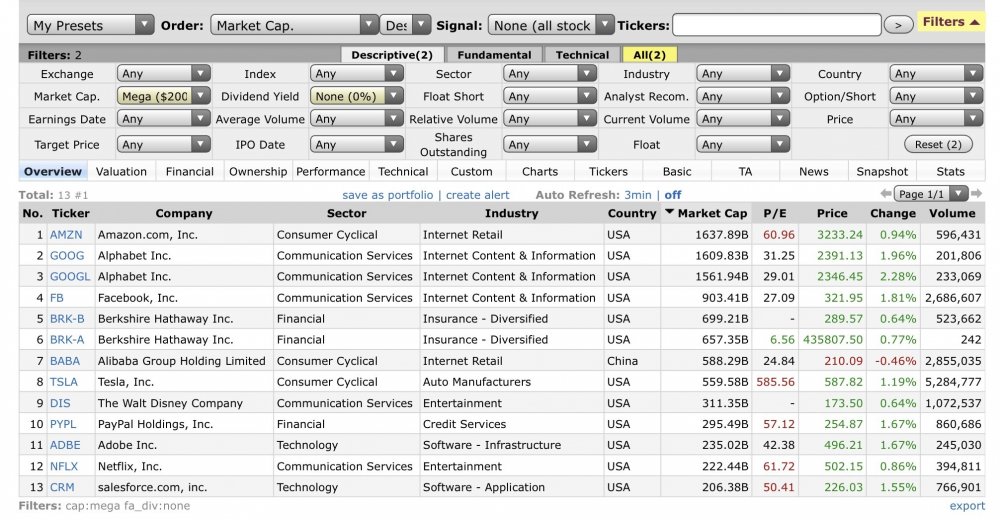This screenshot has height=520, width=1000.
Task: Sort by the Market Cap column header
Action: [712, 213]
